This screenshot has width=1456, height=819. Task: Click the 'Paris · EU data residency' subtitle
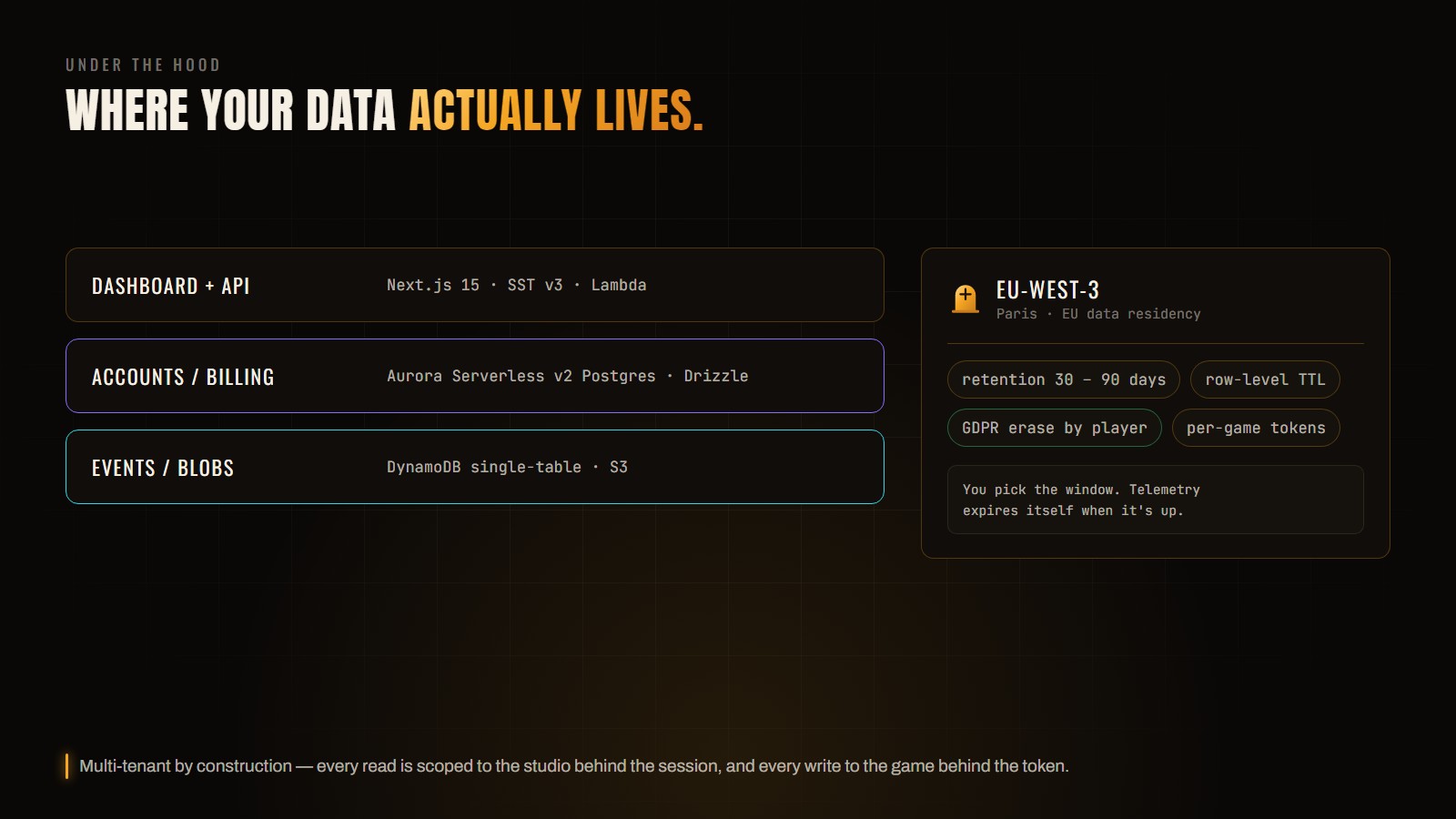1098,314
